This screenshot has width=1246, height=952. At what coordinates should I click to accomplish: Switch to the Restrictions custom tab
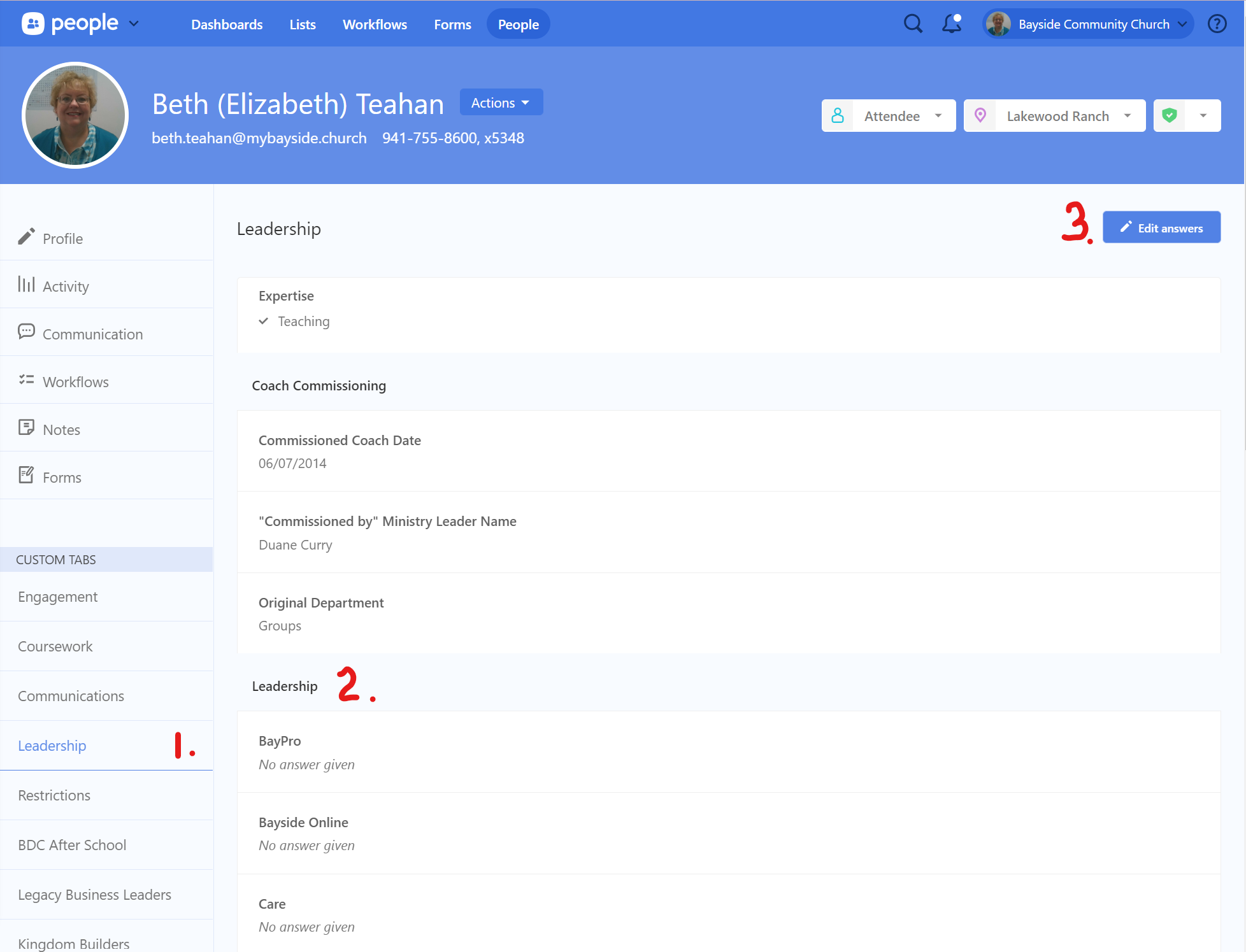(54, 795)
